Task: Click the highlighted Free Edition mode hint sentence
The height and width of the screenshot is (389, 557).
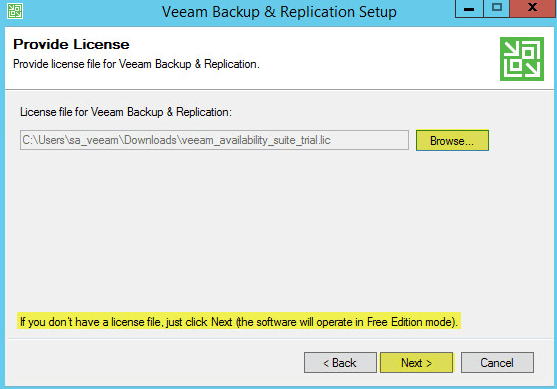Action: click(x=239, y=322)
